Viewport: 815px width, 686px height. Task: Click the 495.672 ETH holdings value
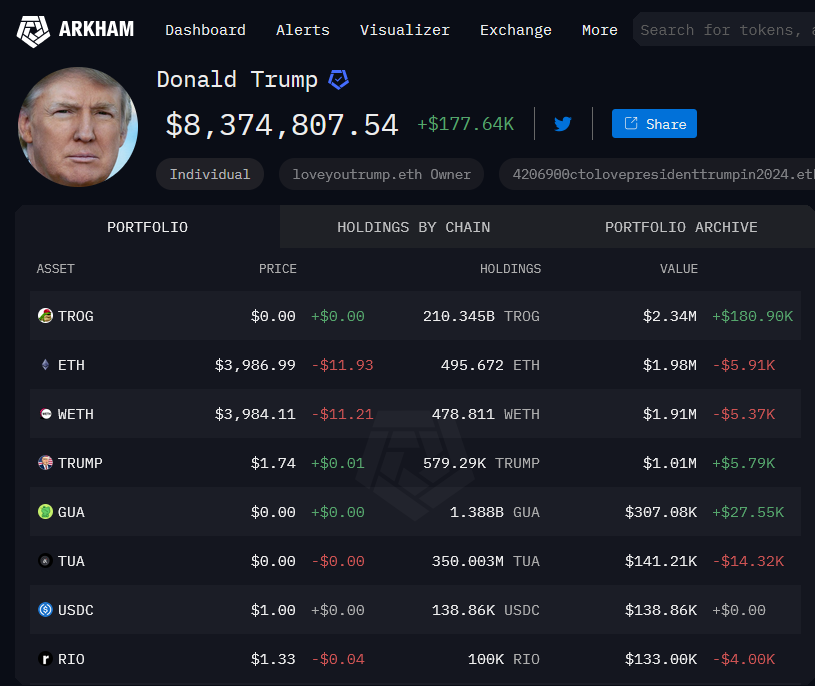pyautogui.click(x=490, y=365)
